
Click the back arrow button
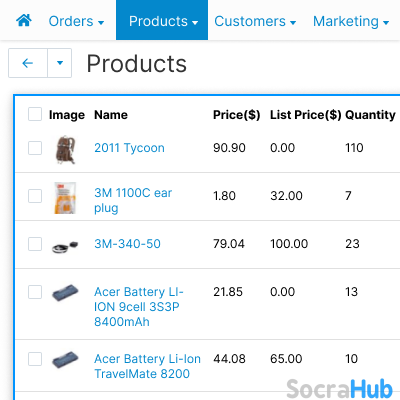click(28, 63)
